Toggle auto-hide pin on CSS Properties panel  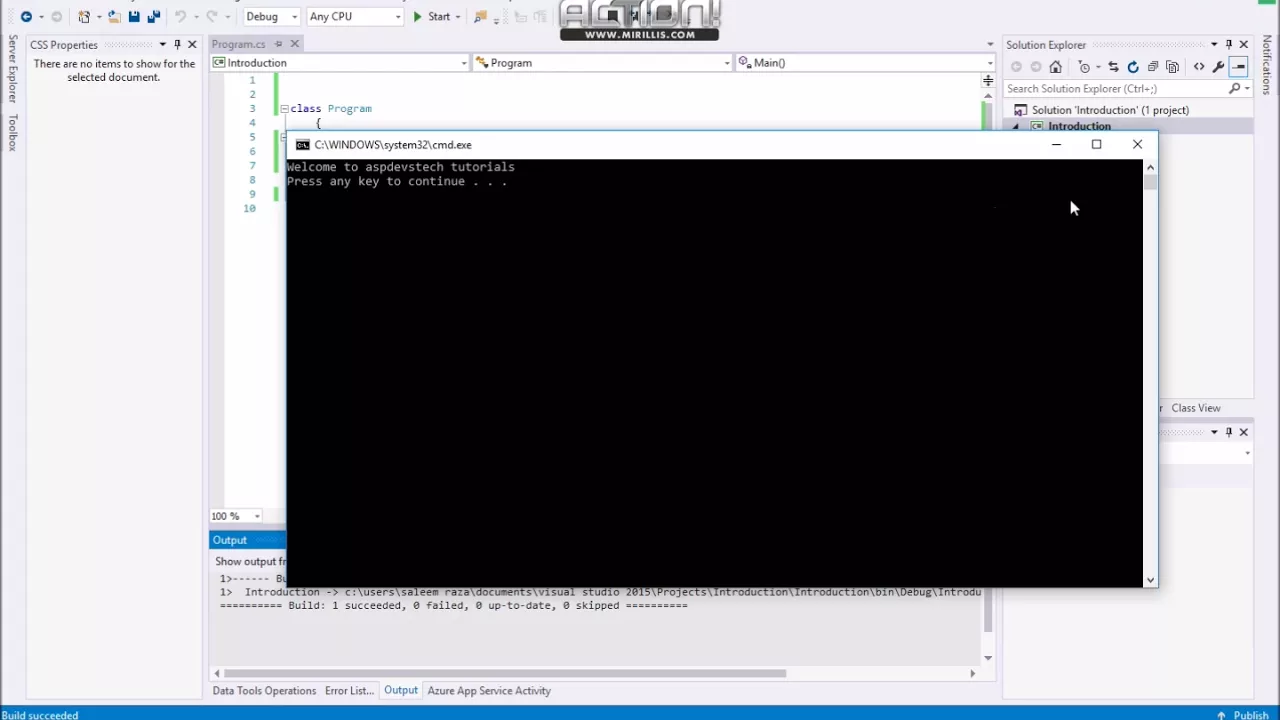coord(177,45)
